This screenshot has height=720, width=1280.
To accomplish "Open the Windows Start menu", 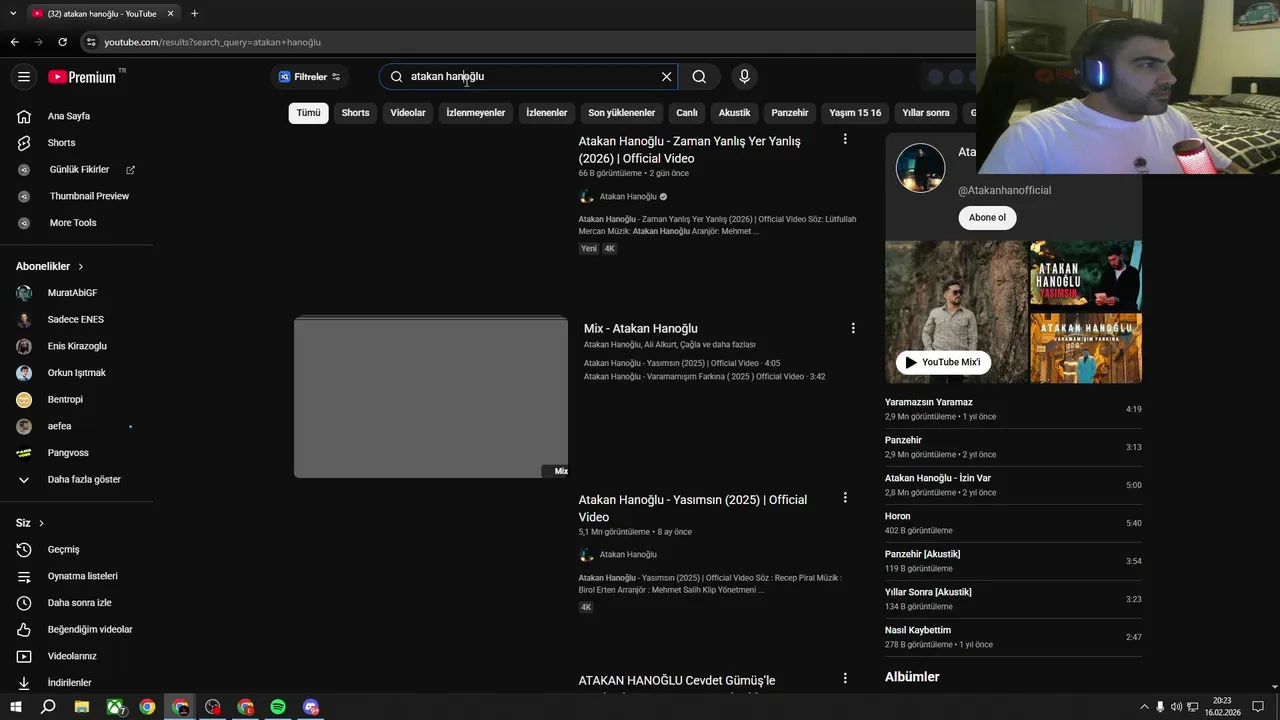I will click(15, 707).
